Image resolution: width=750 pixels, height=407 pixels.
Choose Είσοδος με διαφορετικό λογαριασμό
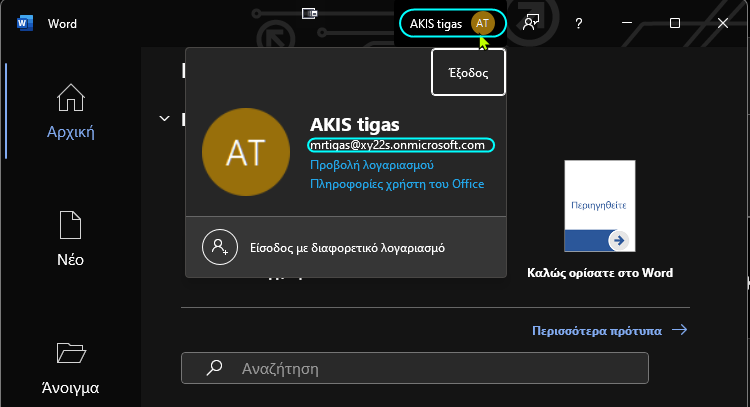[346, 247]
